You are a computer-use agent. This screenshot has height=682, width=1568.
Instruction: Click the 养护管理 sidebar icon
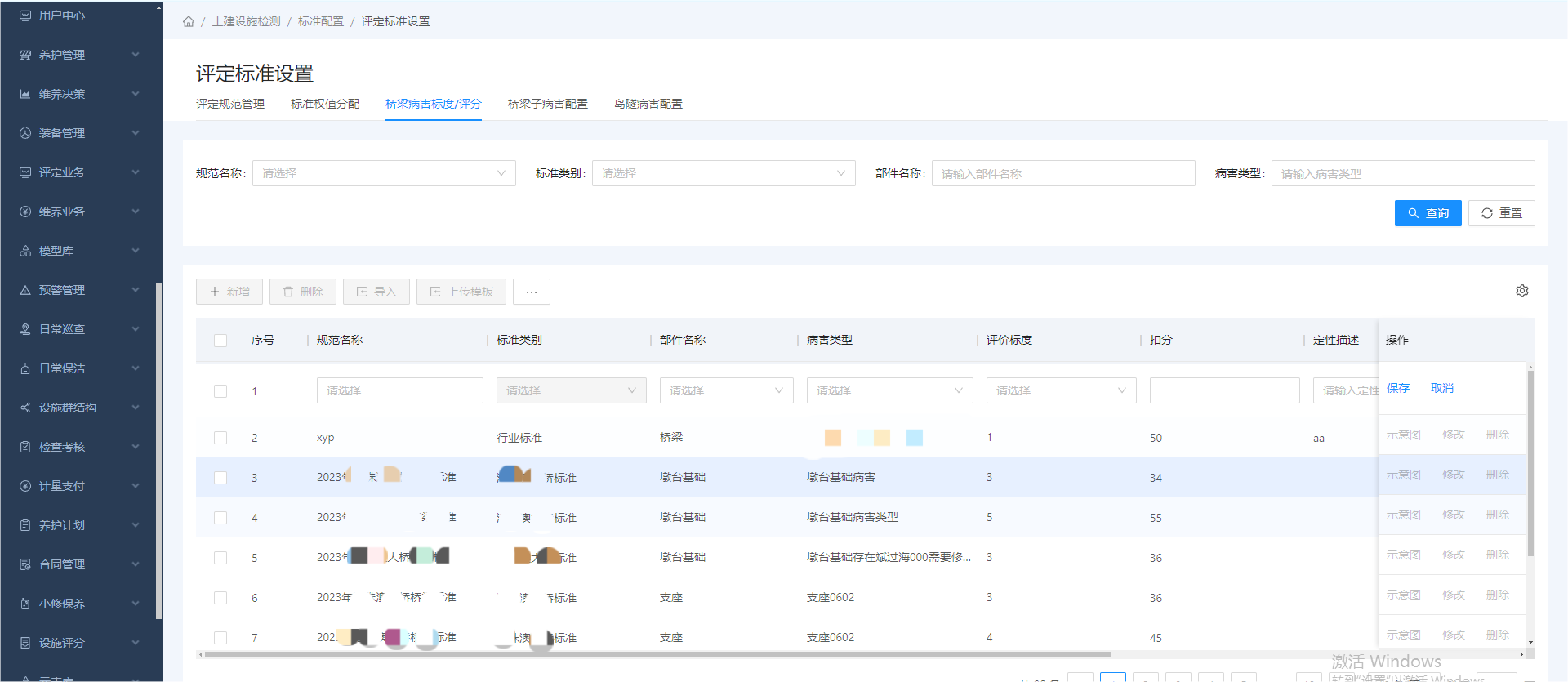point(25,55)
